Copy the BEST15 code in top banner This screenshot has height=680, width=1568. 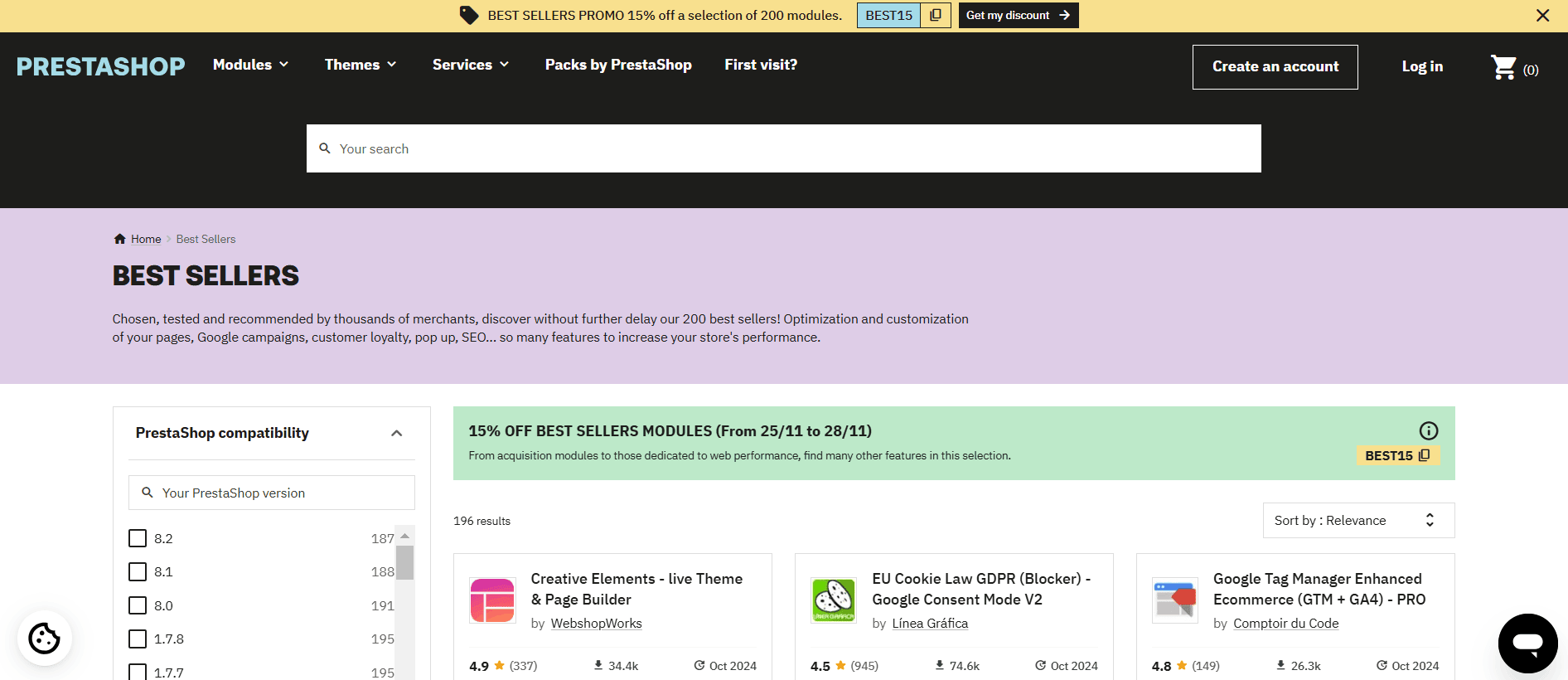(x=936, y=15)
